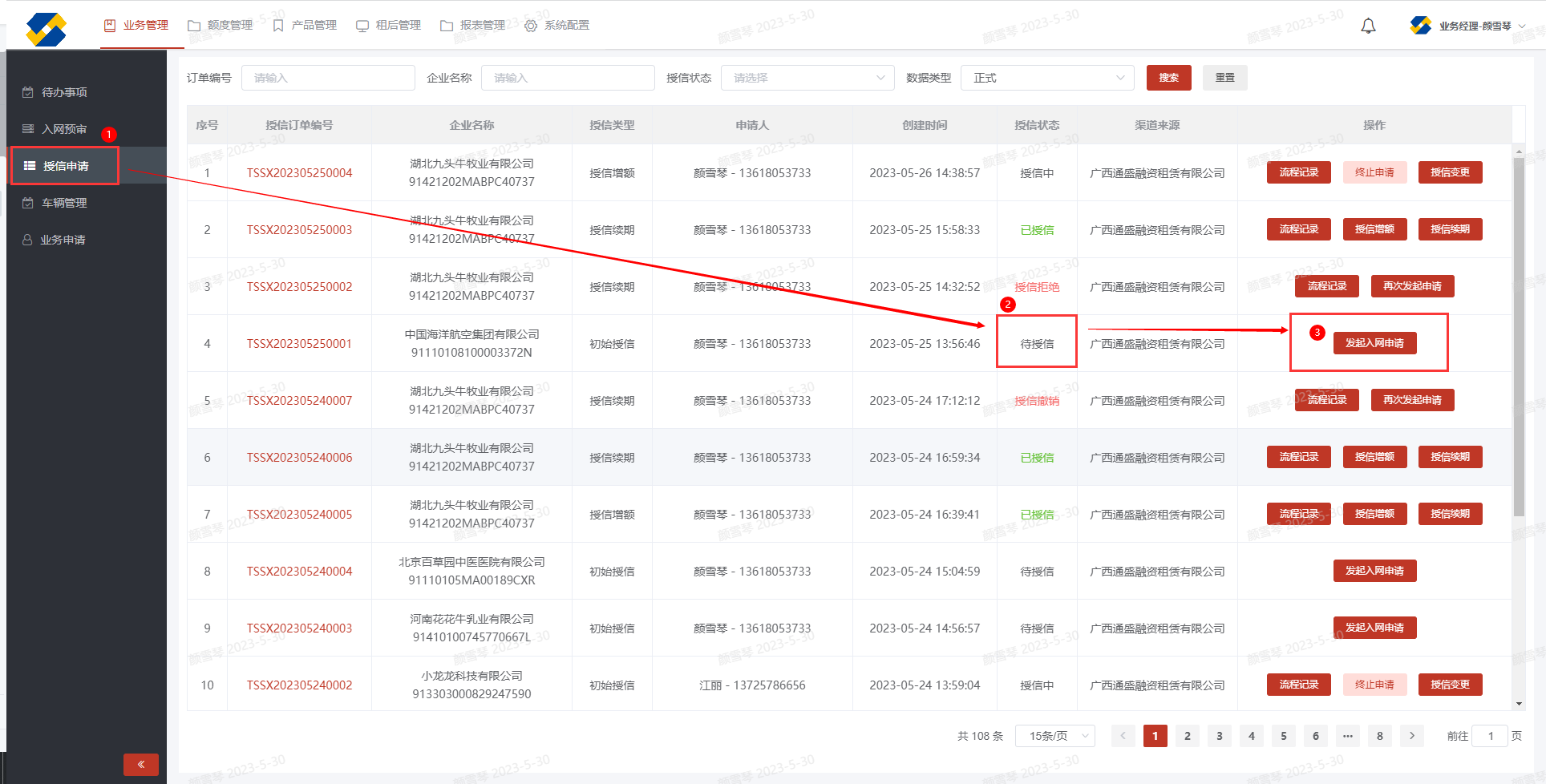
Task: Open order link TSSX202305250004
Action: click(x=299, y=173)
